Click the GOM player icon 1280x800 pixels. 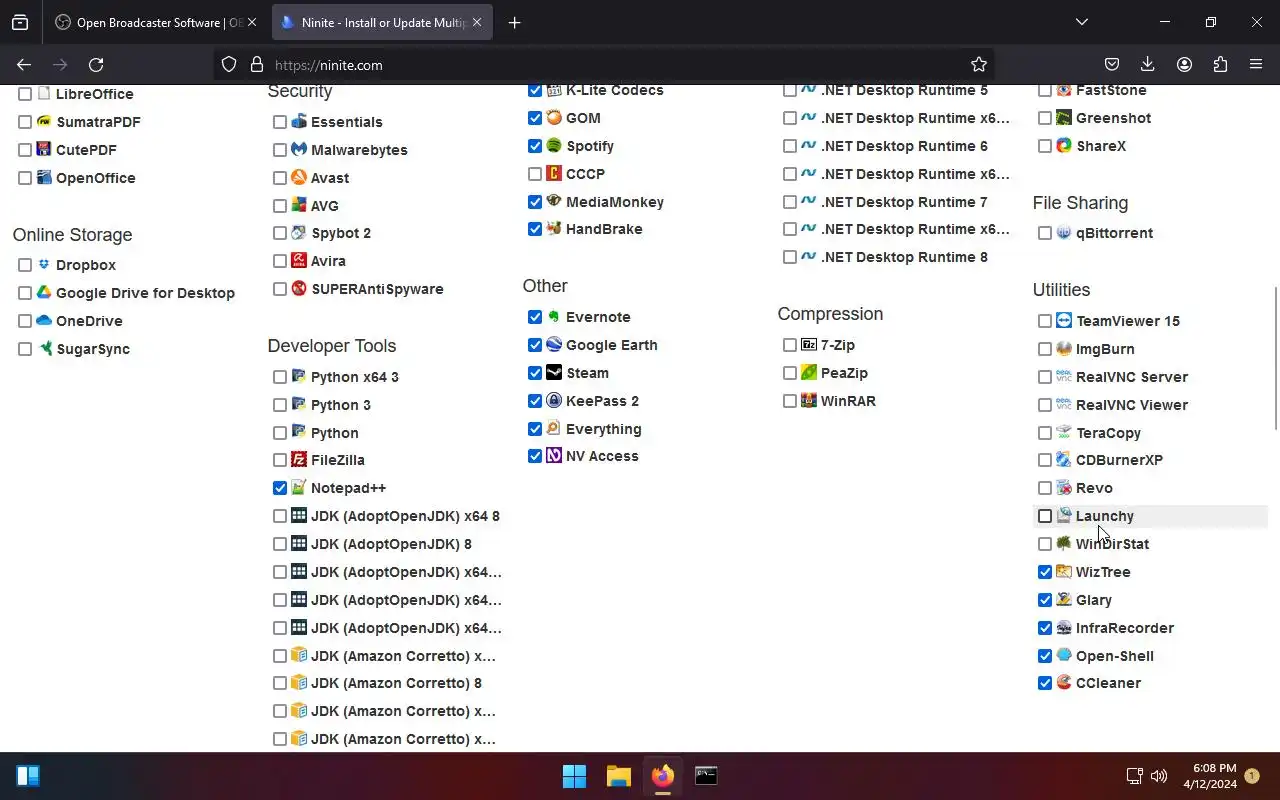(553, 117)
